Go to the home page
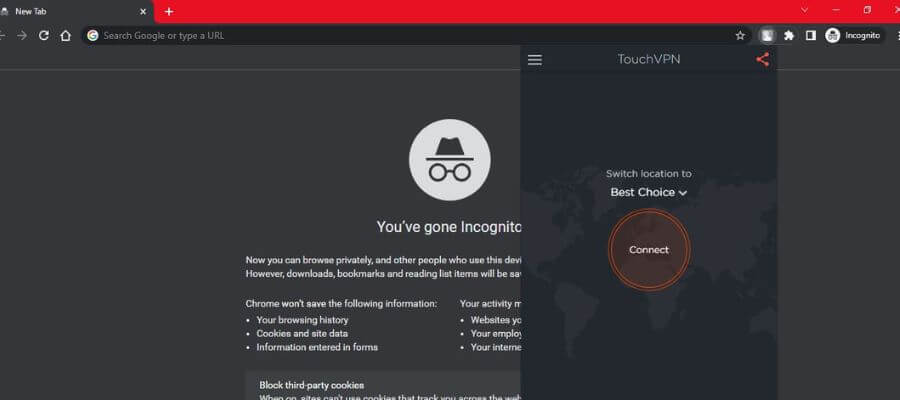The width and height of the screenshot is (900, 400). pyautogui.click(x=66, y=35)
